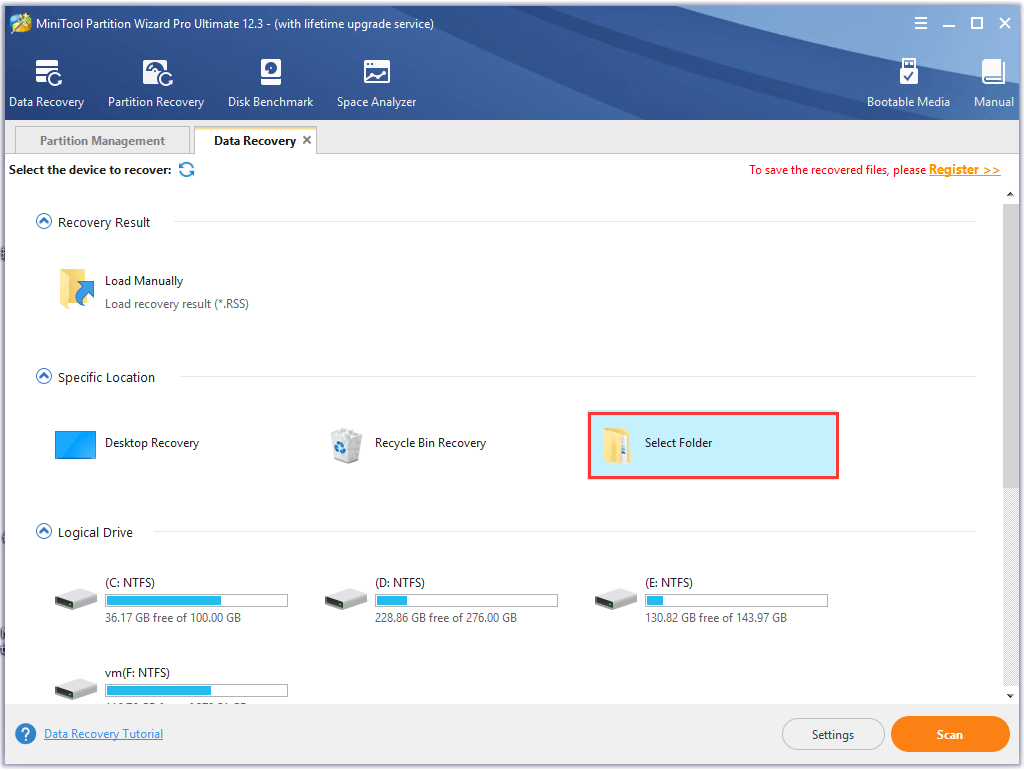Viewport: 1024px width, 771px height.
Task: Select the vm F: NTFS drive icon
Action: tap(76, 689)
